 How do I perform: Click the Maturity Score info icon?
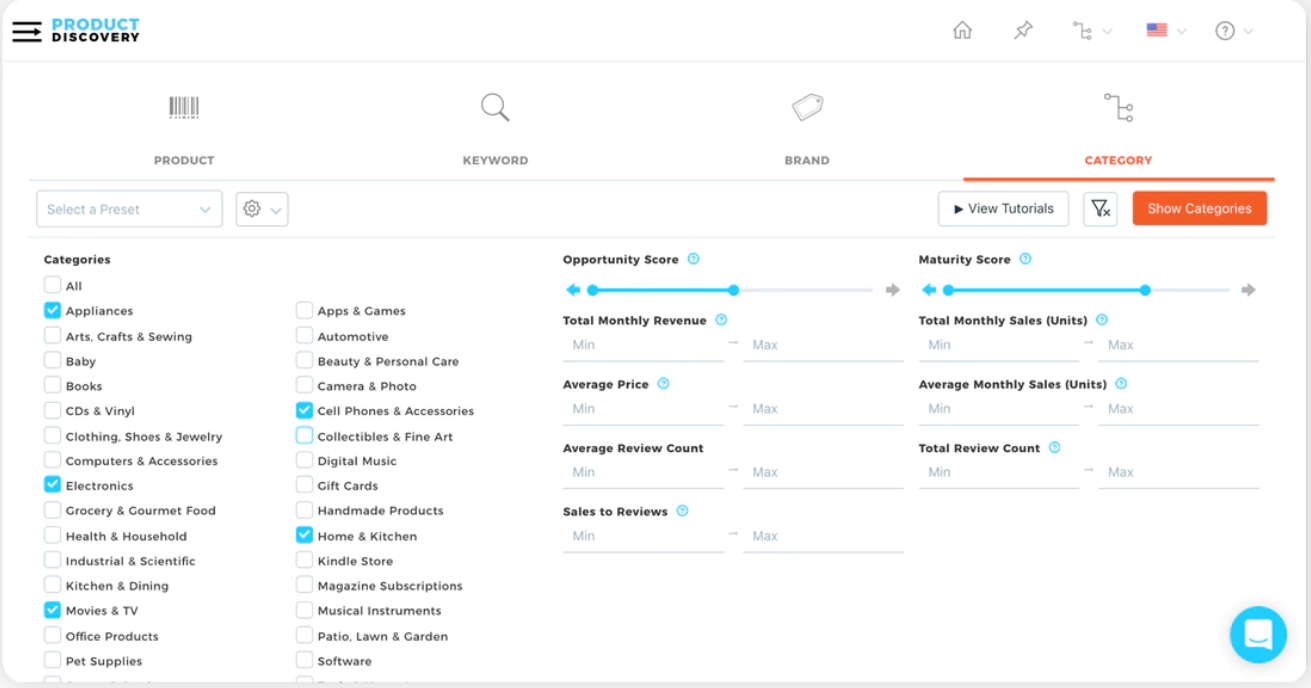[1025, 259]
